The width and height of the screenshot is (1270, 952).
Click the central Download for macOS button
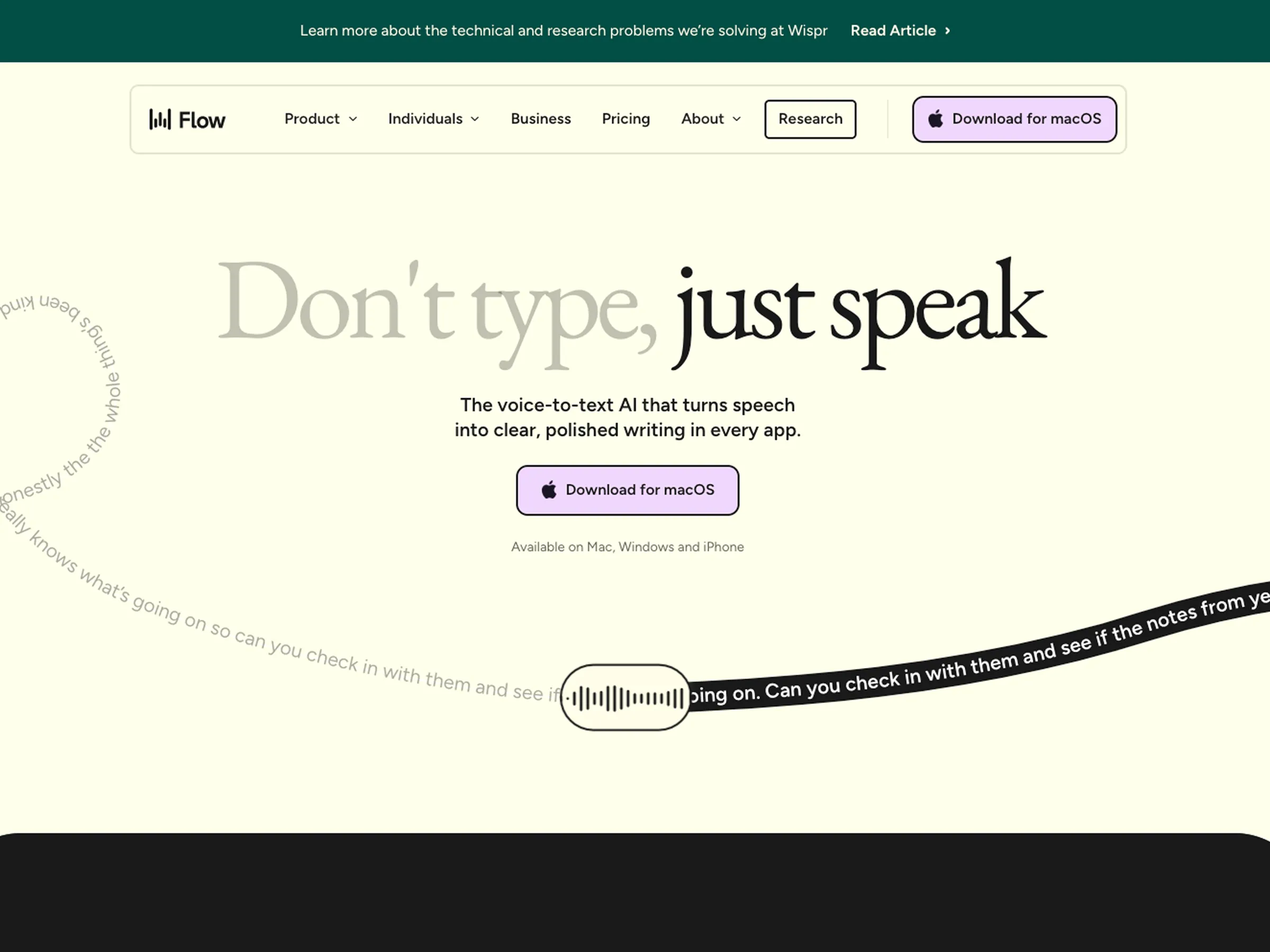click(628, 490)
